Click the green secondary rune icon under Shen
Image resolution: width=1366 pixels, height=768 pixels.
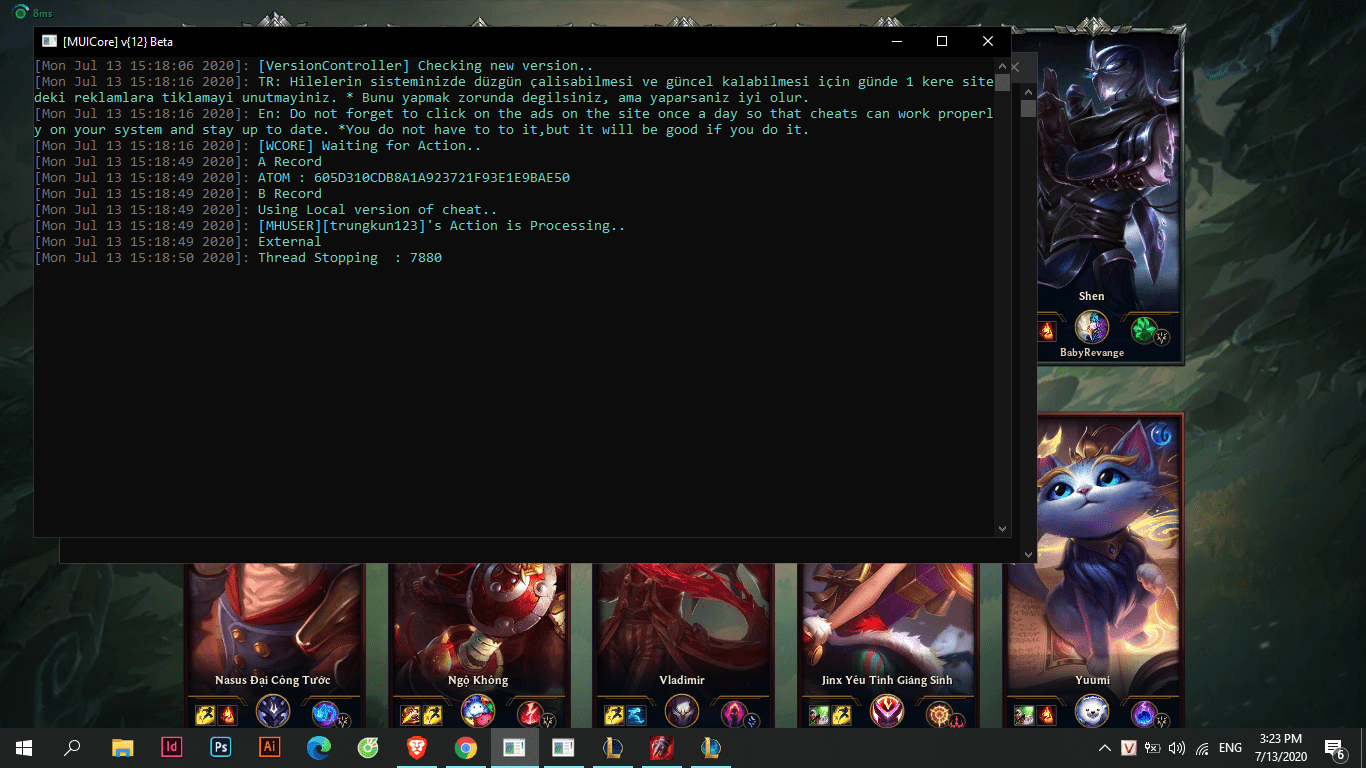click(x=1144, y=329)
